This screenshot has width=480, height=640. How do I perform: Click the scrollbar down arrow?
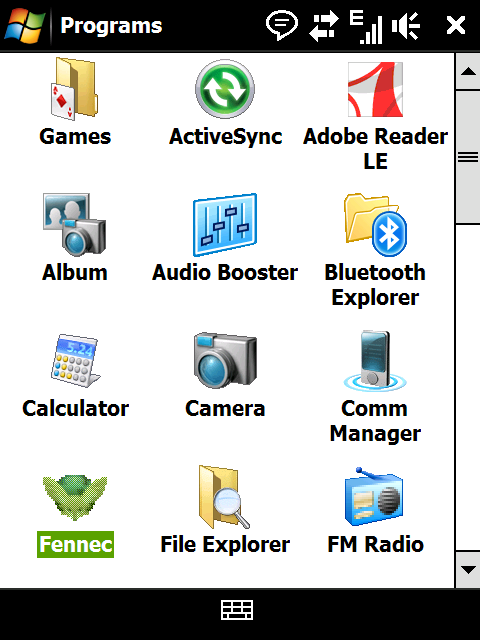point(468,569)
